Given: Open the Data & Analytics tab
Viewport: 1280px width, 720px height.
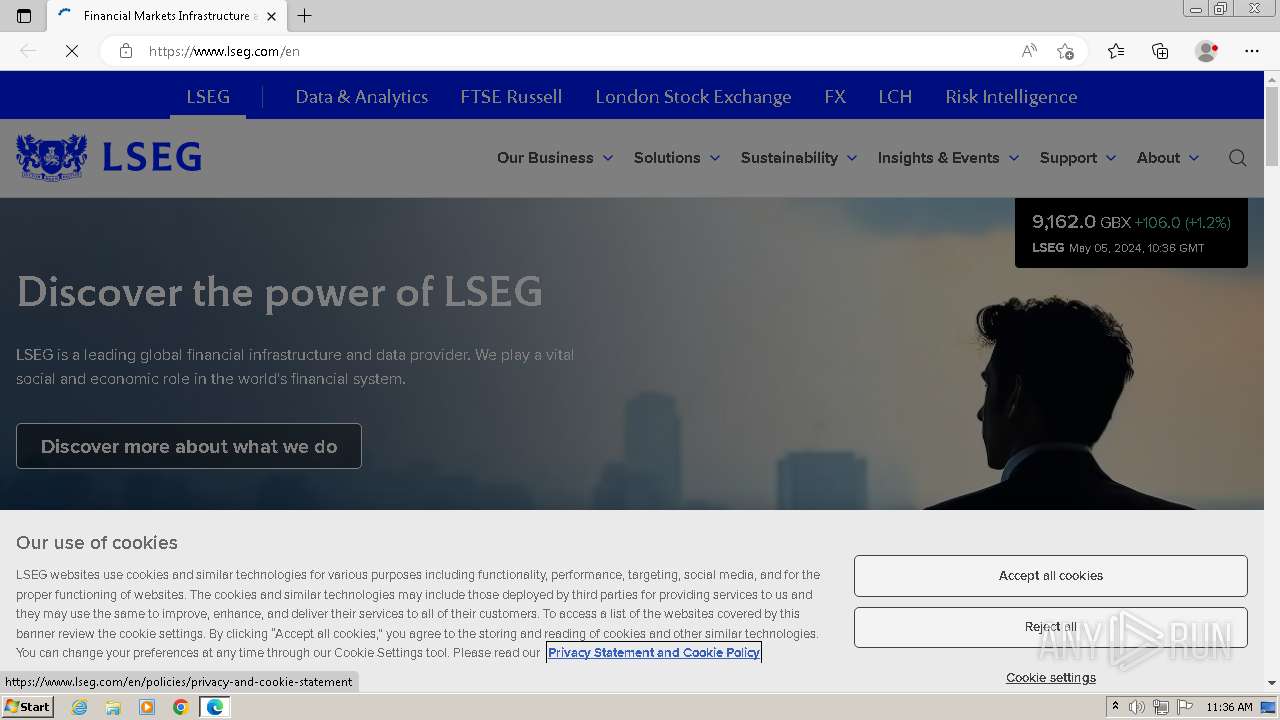Looking at the screenshot, I should point(362,97).
